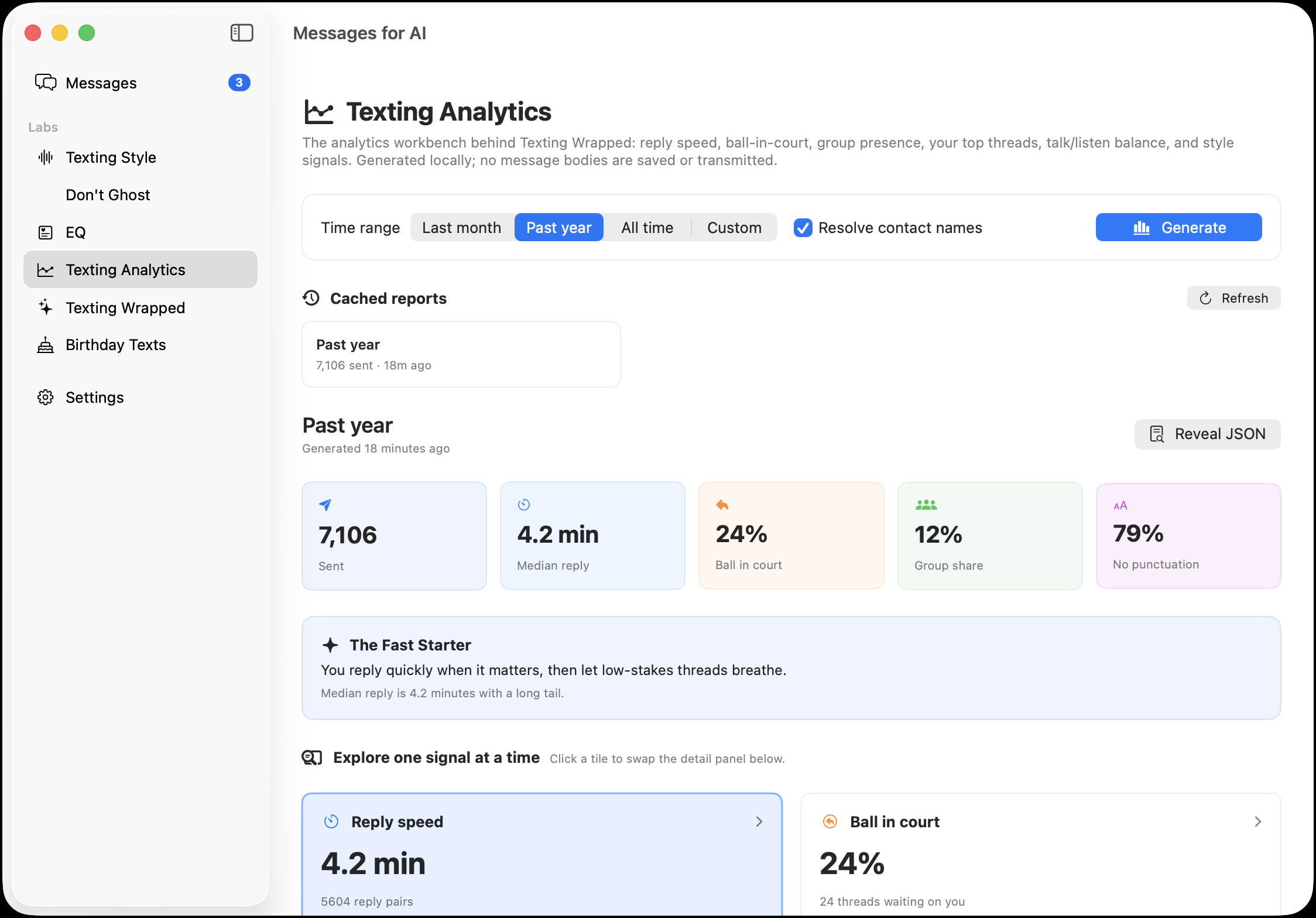Image resolution: width=1316 pixels, height=918 pixels.
Task: Open Birthday Texts in sidebar
Action: [x=140, y=345]
